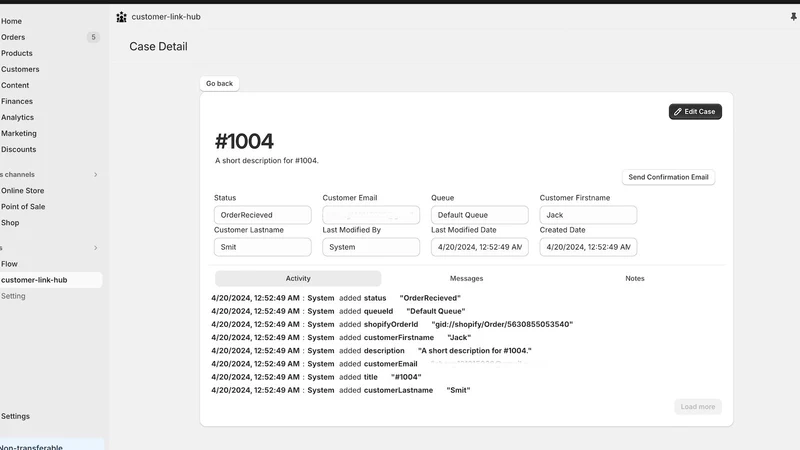Image resolution: width=800 pixels, height=450 pixels.
Task: Click the customer-link-hub title in header
Action: pos(166,17)
